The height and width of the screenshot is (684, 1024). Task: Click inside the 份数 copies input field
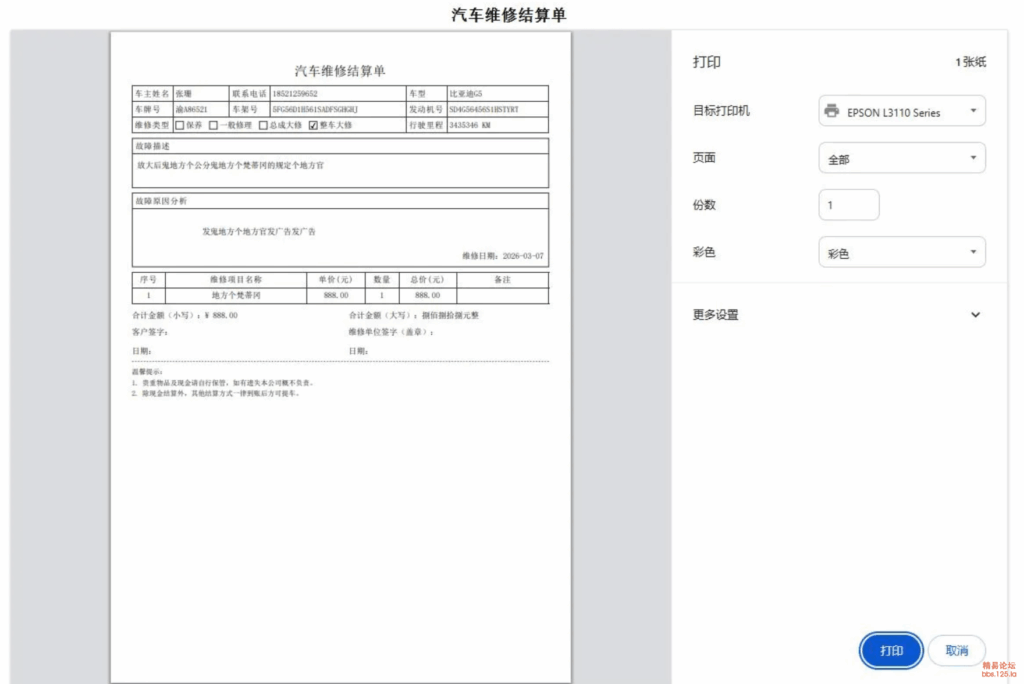click(x=848, y=204)
